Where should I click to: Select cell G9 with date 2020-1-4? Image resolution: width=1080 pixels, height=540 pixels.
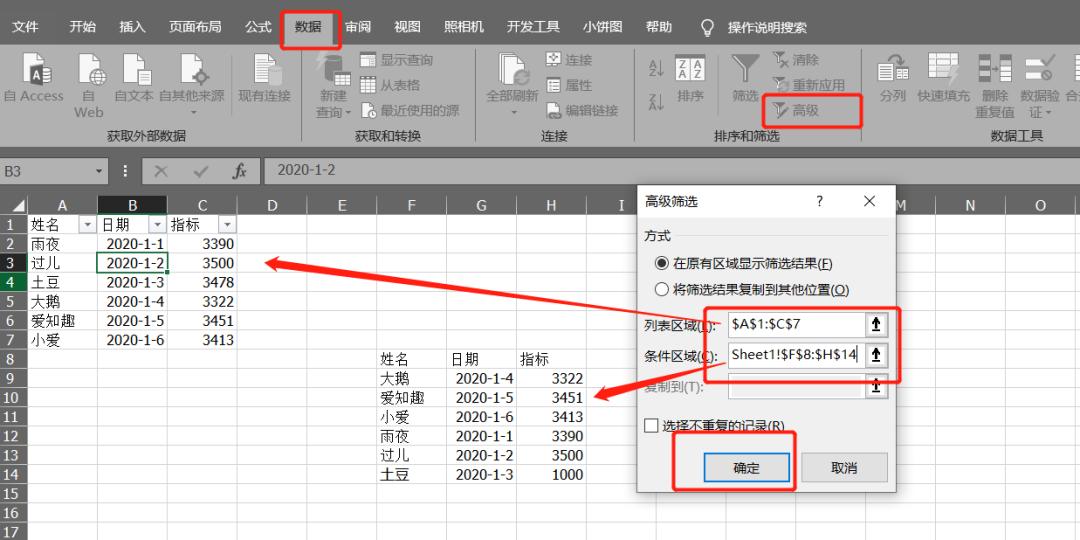(481, 378)
